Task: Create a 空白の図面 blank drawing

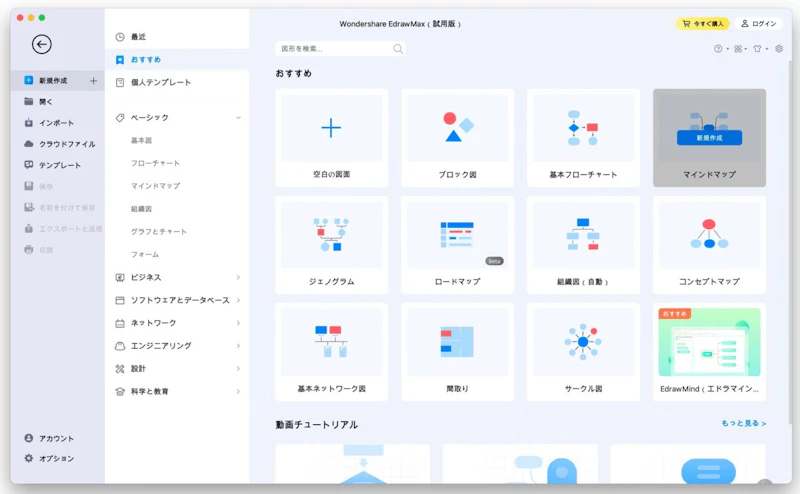Action: pos(332,138)
